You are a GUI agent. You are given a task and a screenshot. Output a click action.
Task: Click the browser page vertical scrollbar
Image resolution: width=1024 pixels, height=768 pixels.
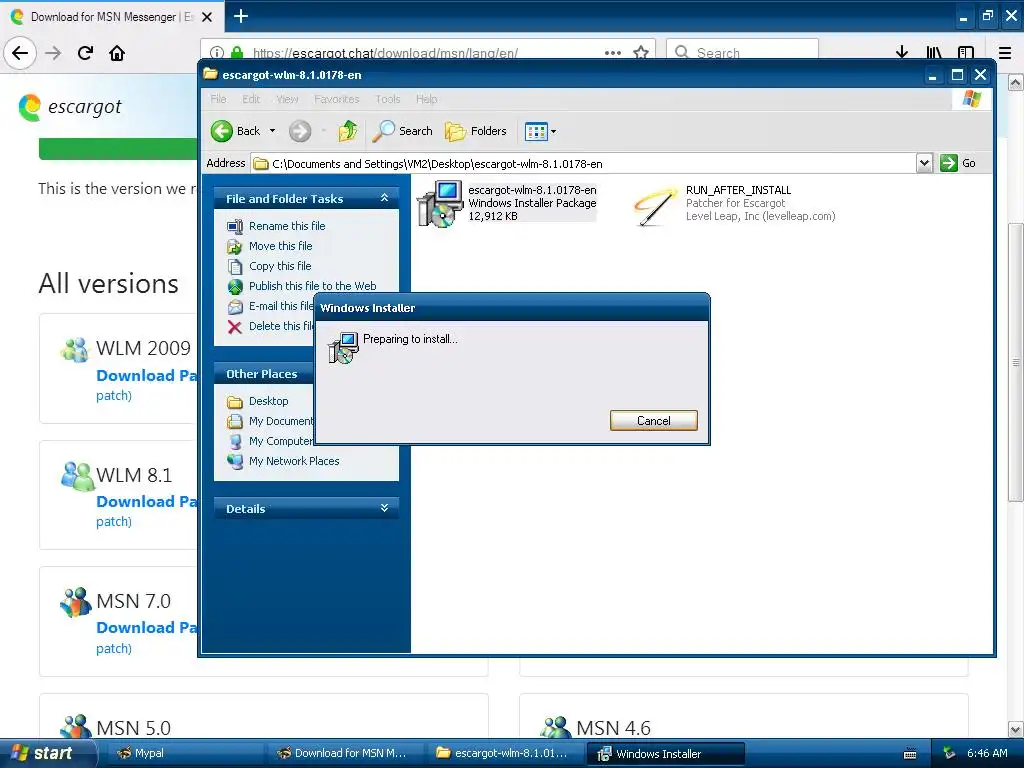(1016, 362)
